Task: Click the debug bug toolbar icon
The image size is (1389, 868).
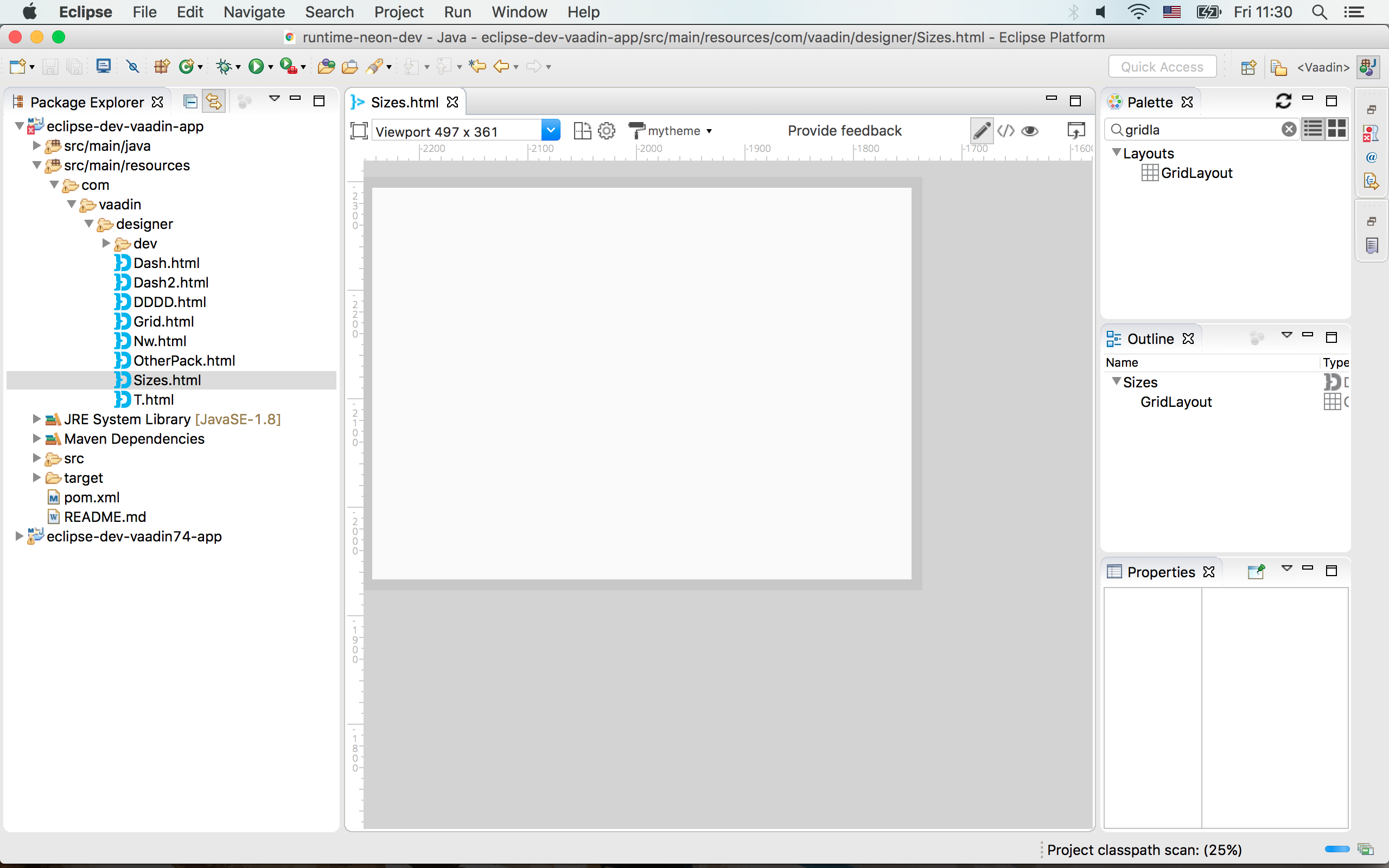Action: point(224,66)
